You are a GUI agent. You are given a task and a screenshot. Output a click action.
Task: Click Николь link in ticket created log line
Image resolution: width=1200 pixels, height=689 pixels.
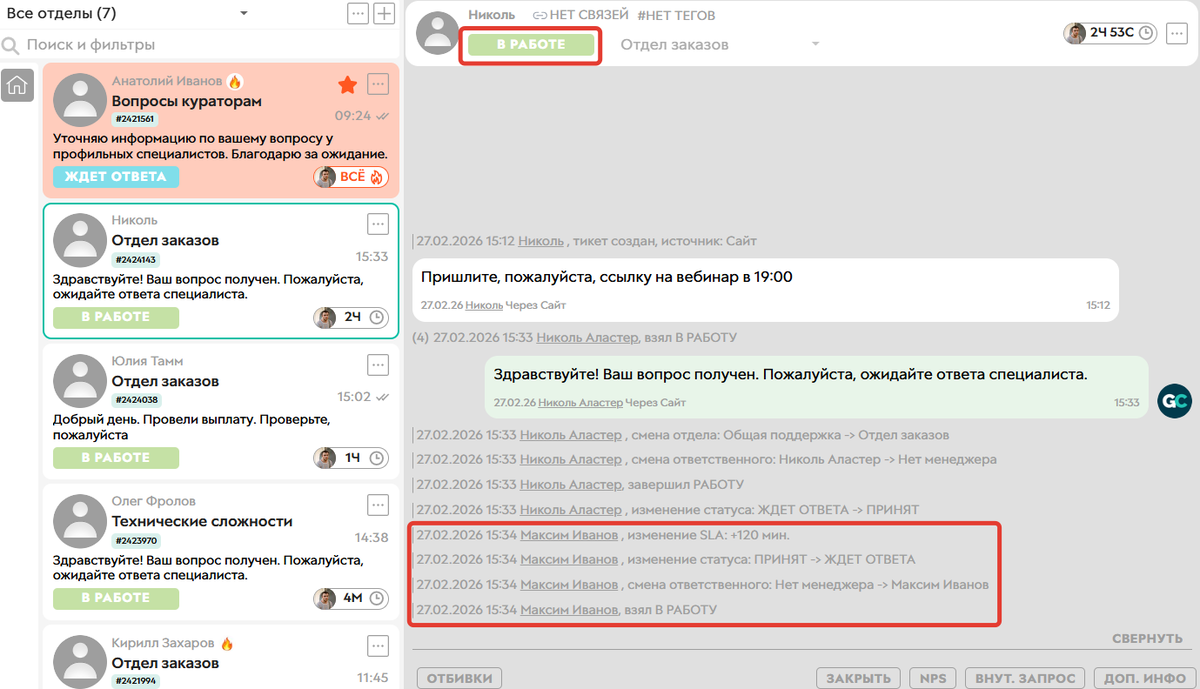point(541,241)
